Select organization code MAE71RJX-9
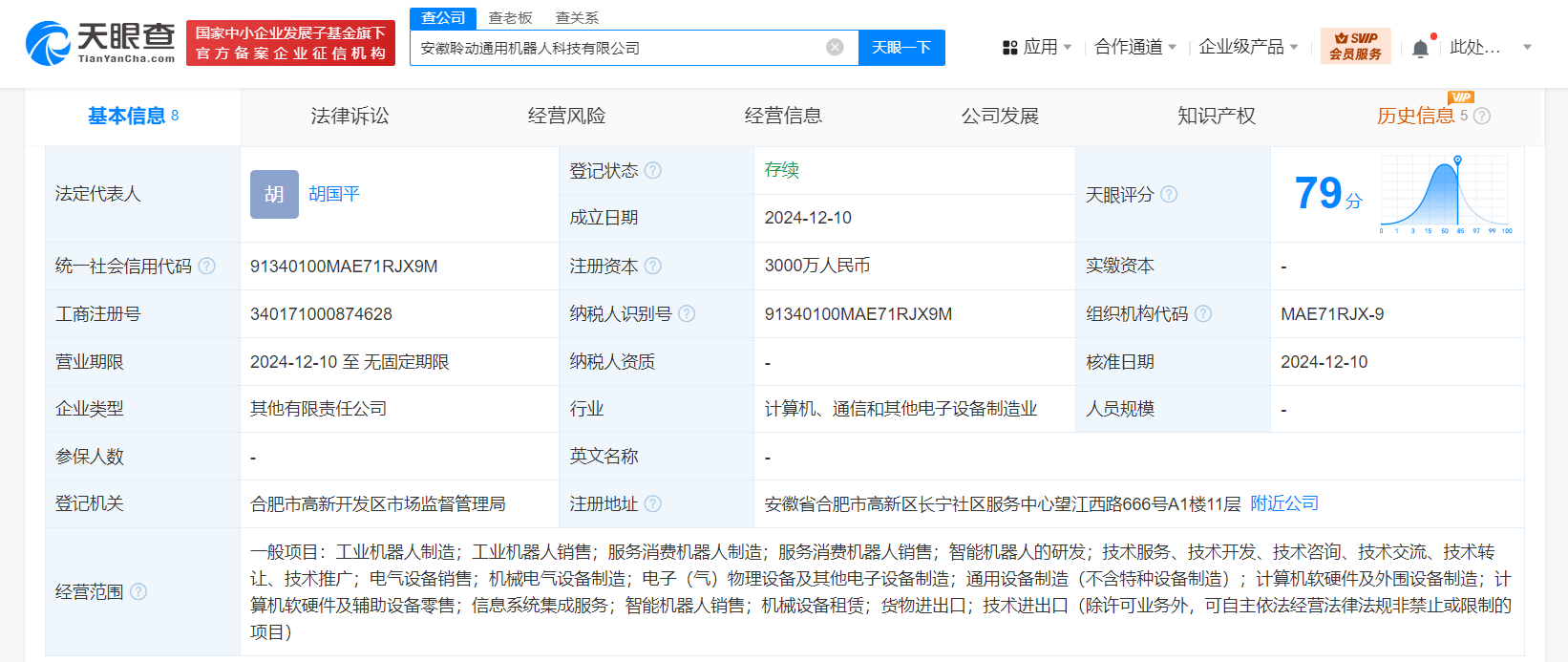 point(1332,314)
